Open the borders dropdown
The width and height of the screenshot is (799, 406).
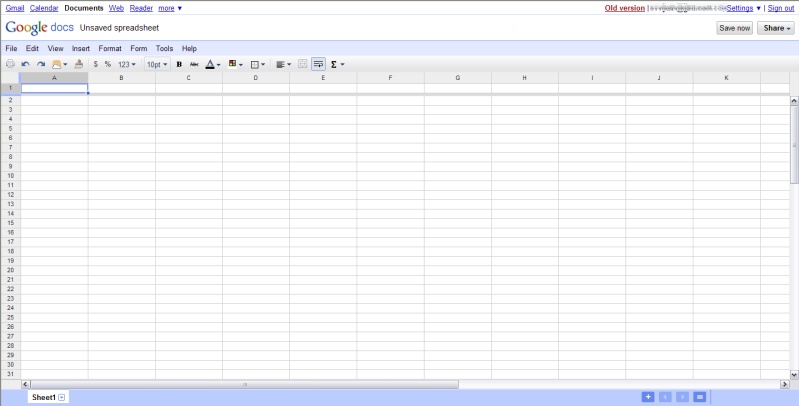click(258, 64)
